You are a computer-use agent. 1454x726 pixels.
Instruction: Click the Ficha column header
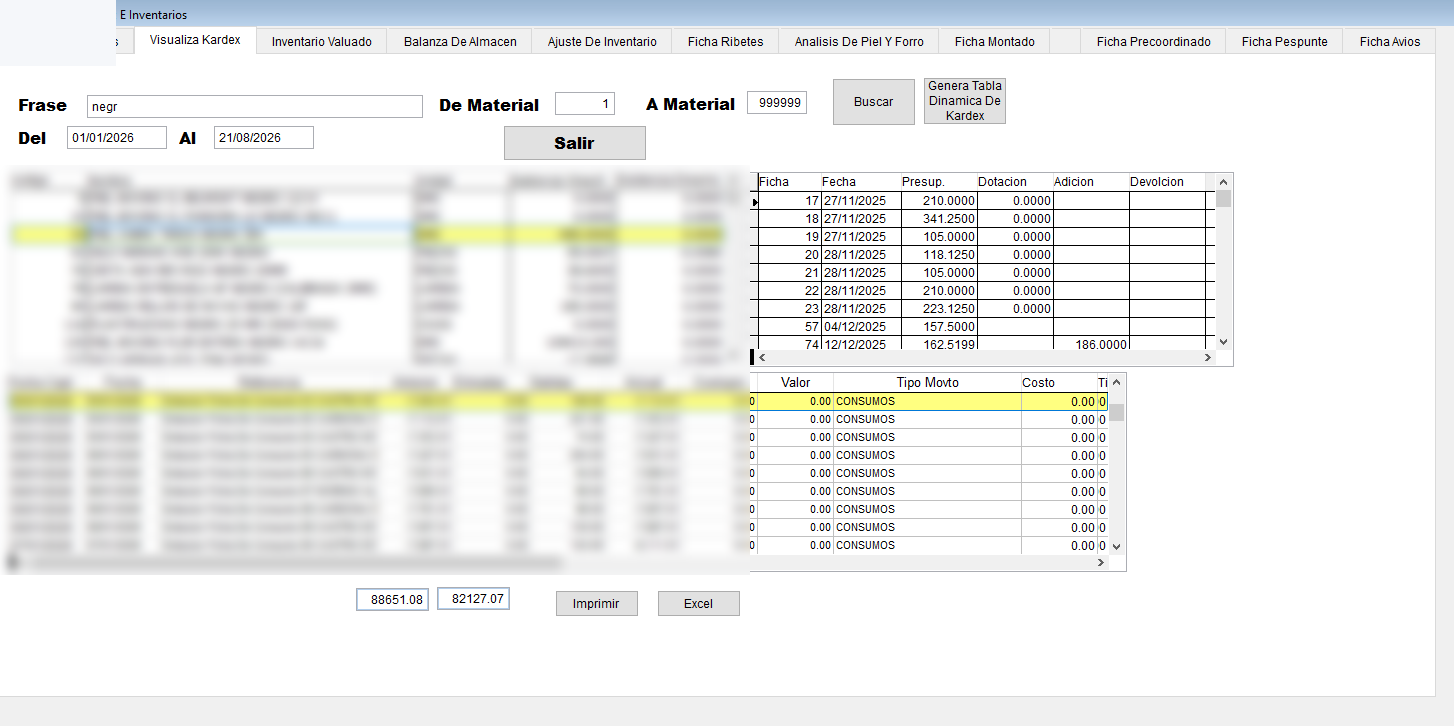tap(788, 182)
